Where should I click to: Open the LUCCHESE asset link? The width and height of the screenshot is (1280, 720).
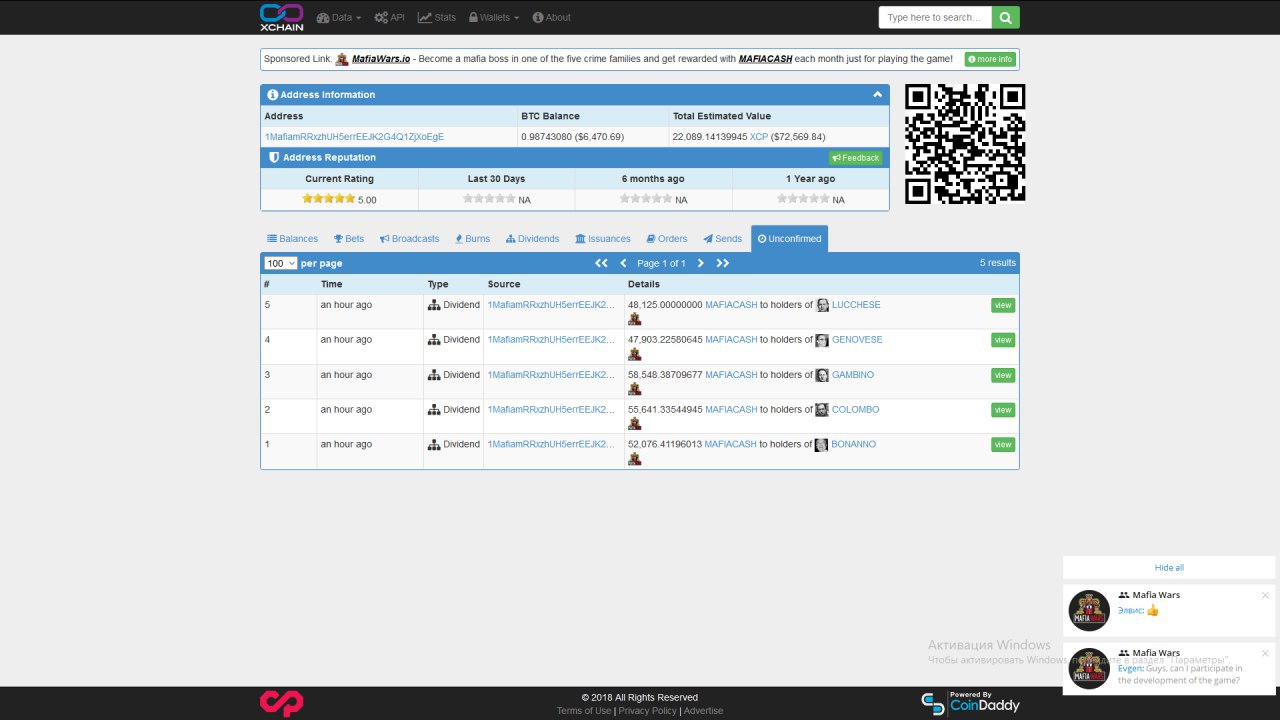[856, 305]
